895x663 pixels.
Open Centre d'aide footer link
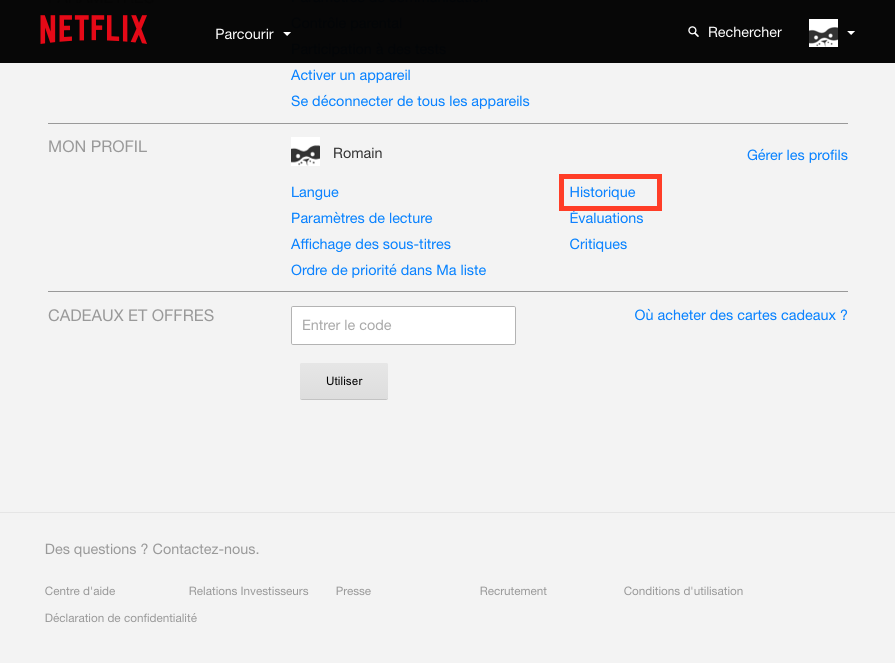tap(80, 591)
